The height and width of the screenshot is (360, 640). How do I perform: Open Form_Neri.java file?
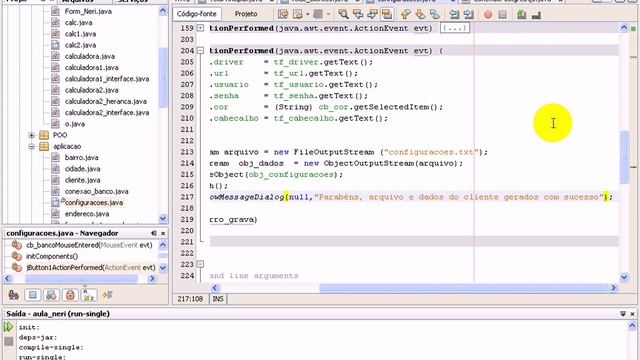[x=88, y=11]
